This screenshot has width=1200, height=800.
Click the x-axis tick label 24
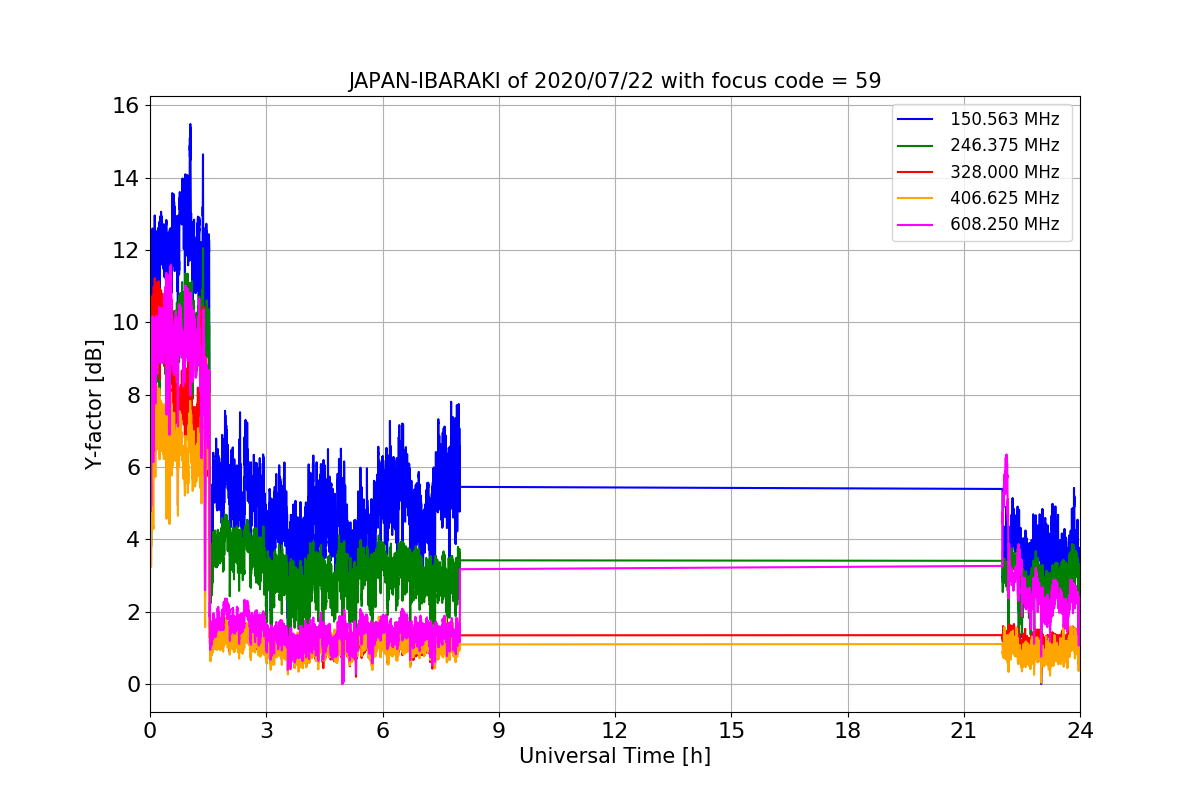coord(1080,731)
